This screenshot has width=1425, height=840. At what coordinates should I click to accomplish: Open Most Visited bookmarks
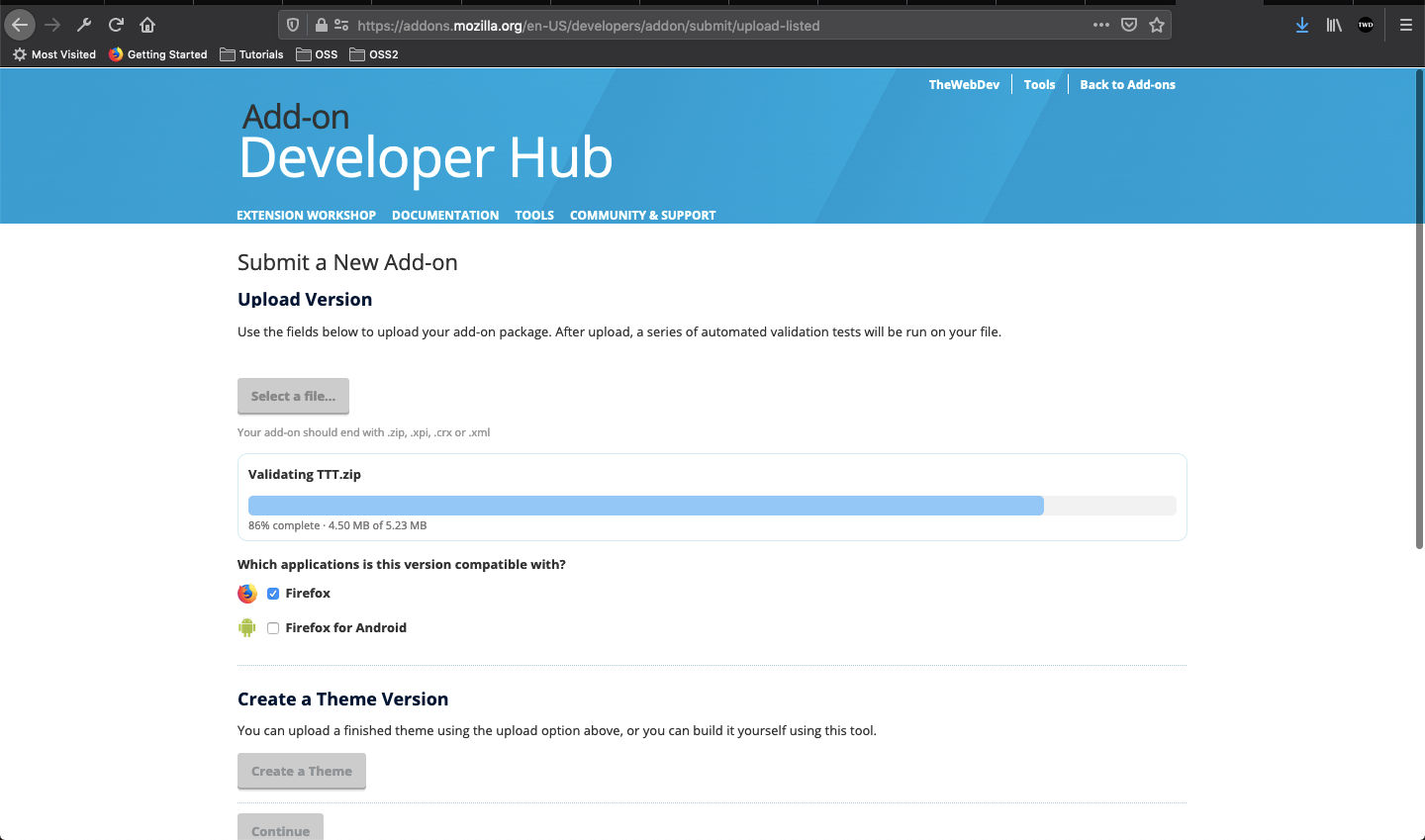[54, 54]
